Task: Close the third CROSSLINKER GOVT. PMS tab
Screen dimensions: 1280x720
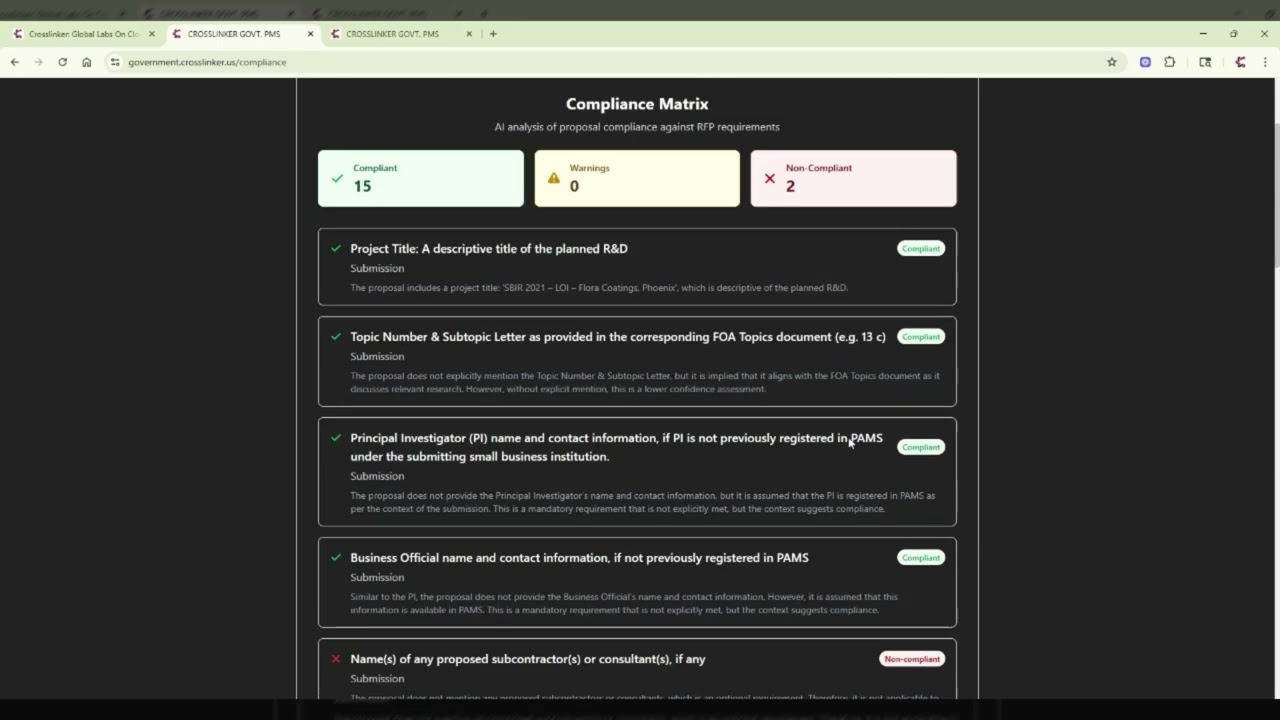Action: point(468,34)
